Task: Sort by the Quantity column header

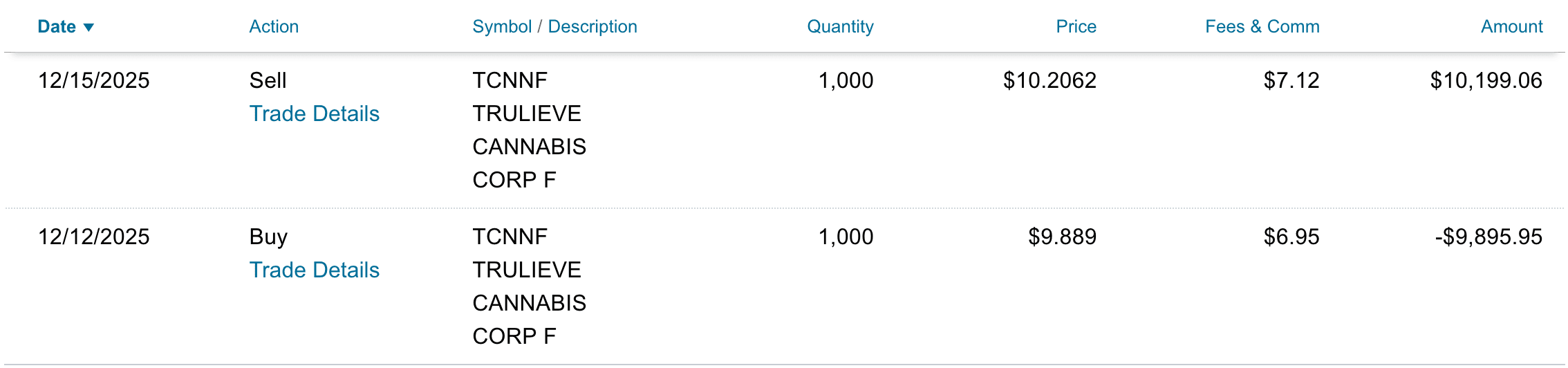Action: point(840,27)
